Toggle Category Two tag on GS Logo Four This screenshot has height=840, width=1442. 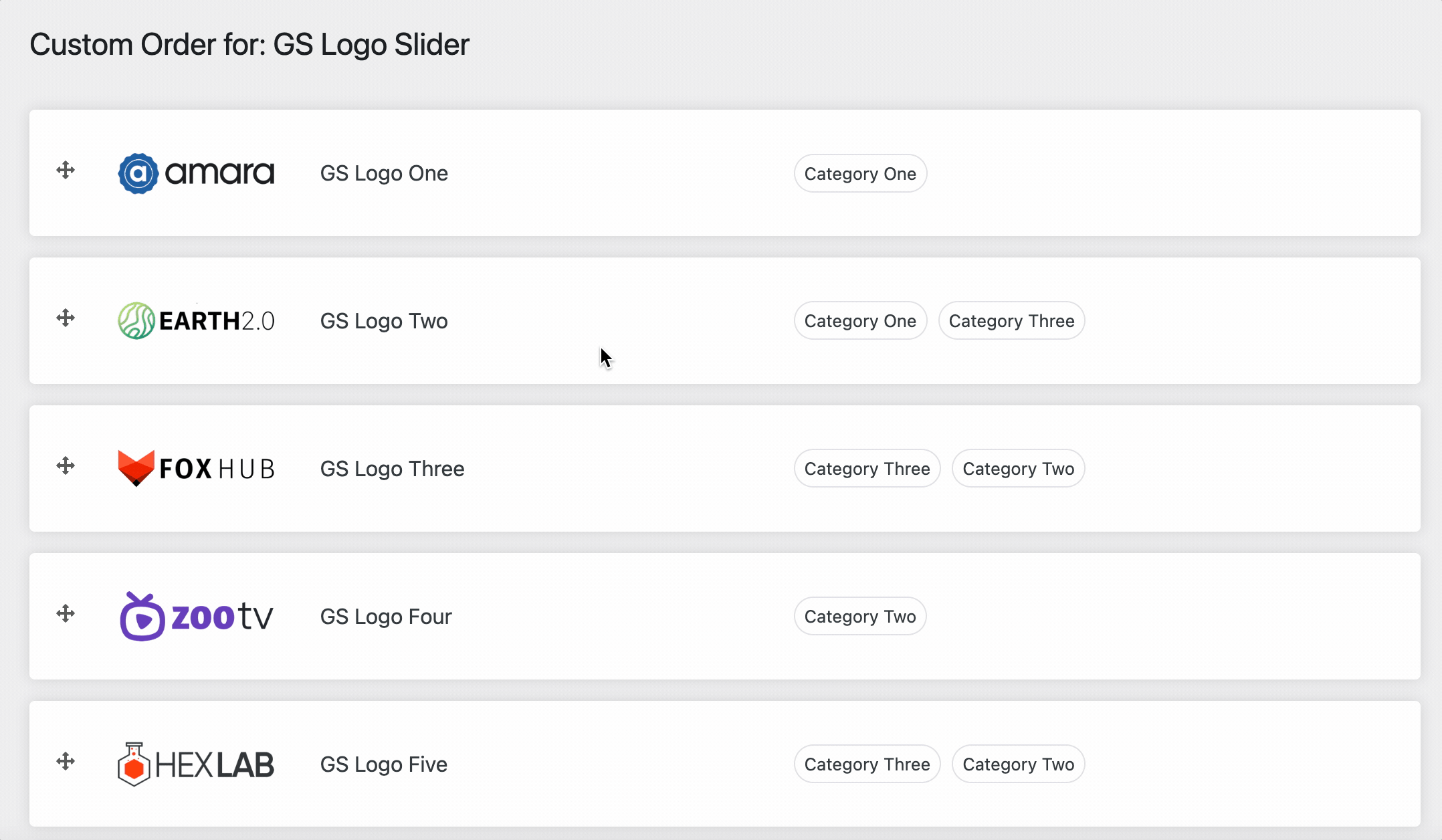pyautogui.click(x=860, y=616)
